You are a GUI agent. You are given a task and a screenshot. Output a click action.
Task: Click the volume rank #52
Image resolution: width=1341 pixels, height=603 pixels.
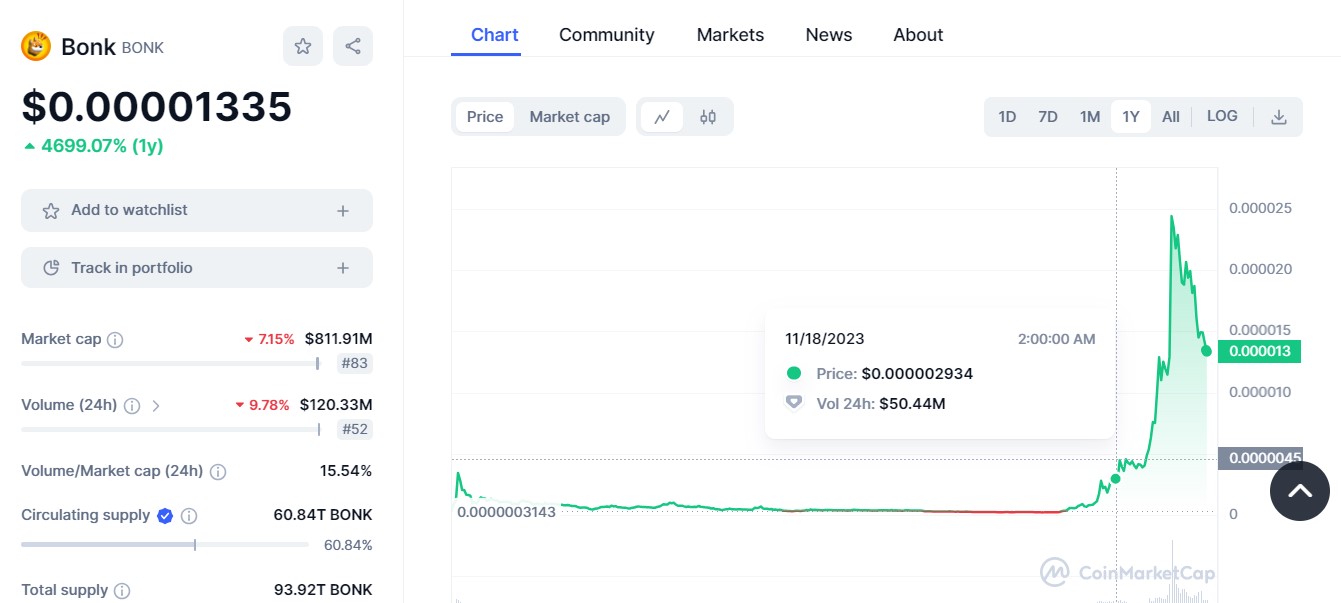tap(355, 429)
